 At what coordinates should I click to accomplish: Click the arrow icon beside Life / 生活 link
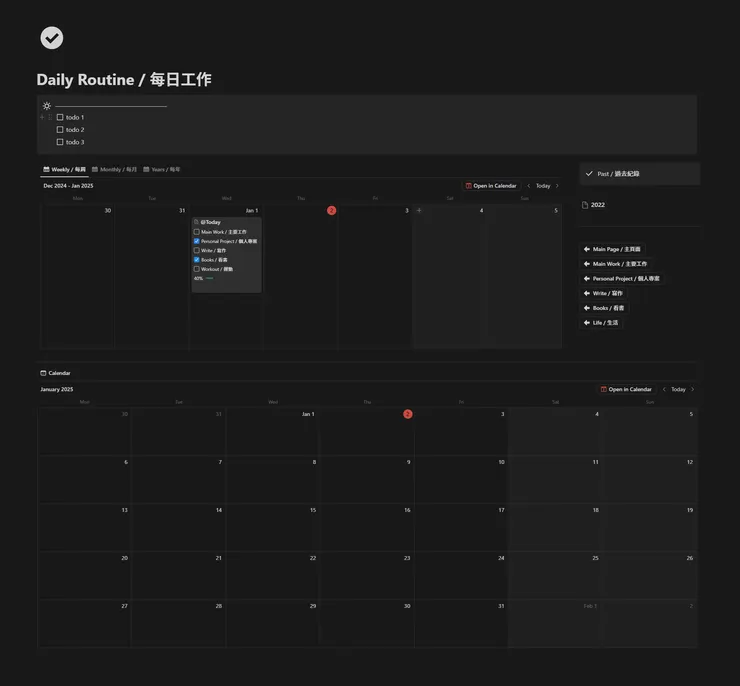click(x=587, y=322)
